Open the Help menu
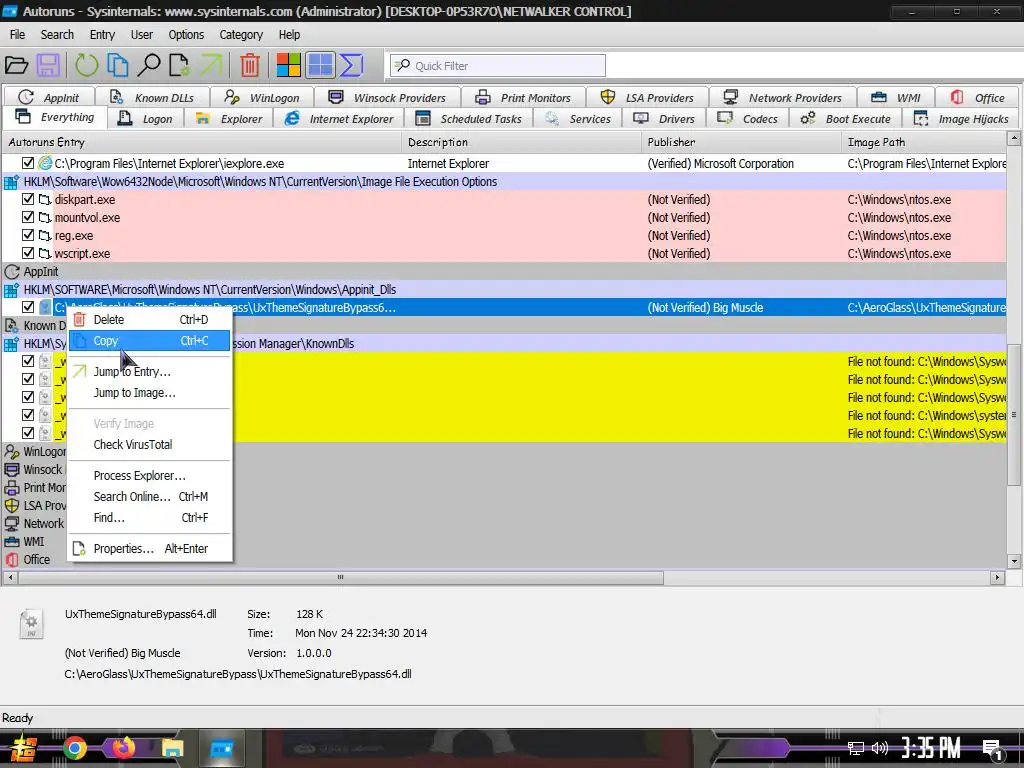This screenshot has width=1024, height=768. (x=289, y=35)
